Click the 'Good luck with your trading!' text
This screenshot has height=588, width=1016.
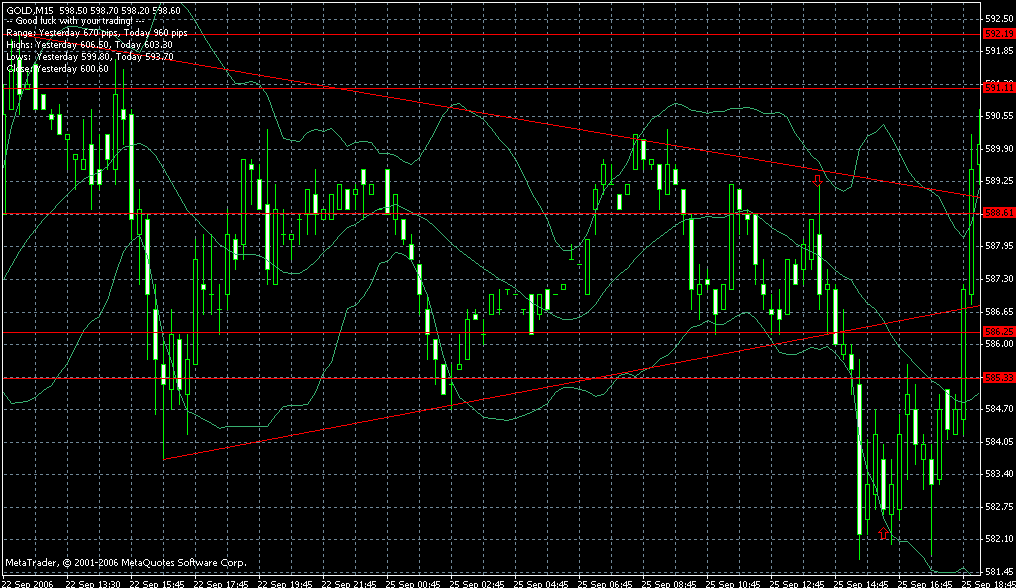point(75,21)
